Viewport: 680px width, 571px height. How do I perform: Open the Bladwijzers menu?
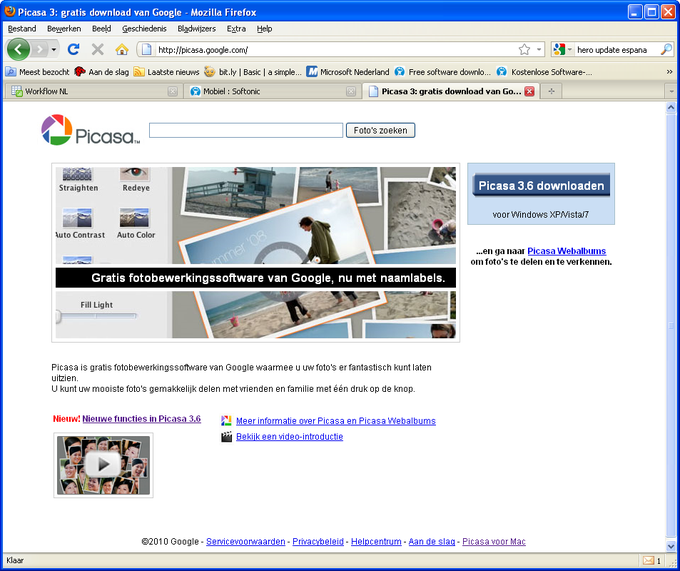click(x=196, y=29)
